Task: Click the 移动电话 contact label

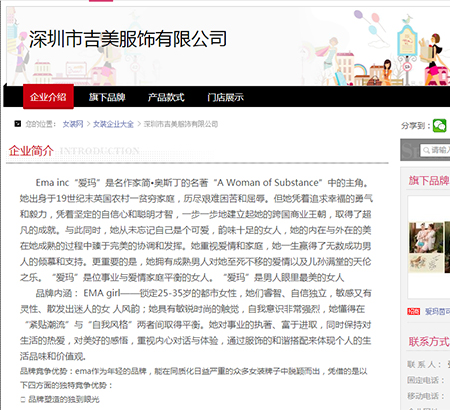Action: [426, 396]
